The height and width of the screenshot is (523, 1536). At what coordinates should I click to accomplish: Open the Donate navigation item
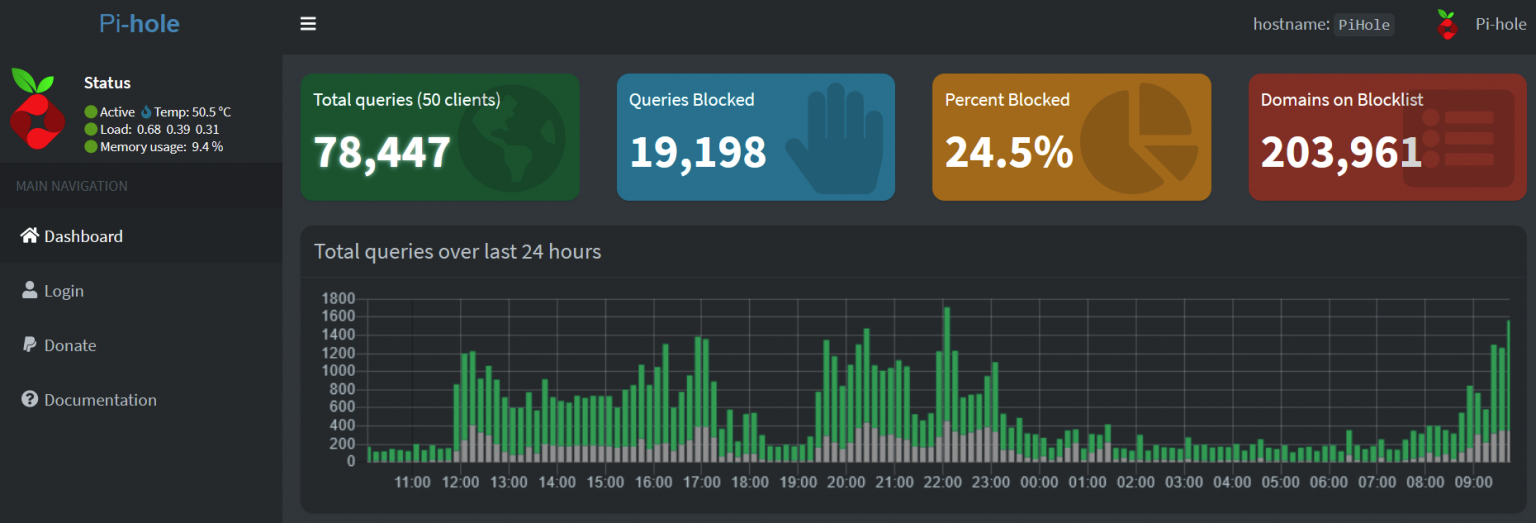pos(141,344)
